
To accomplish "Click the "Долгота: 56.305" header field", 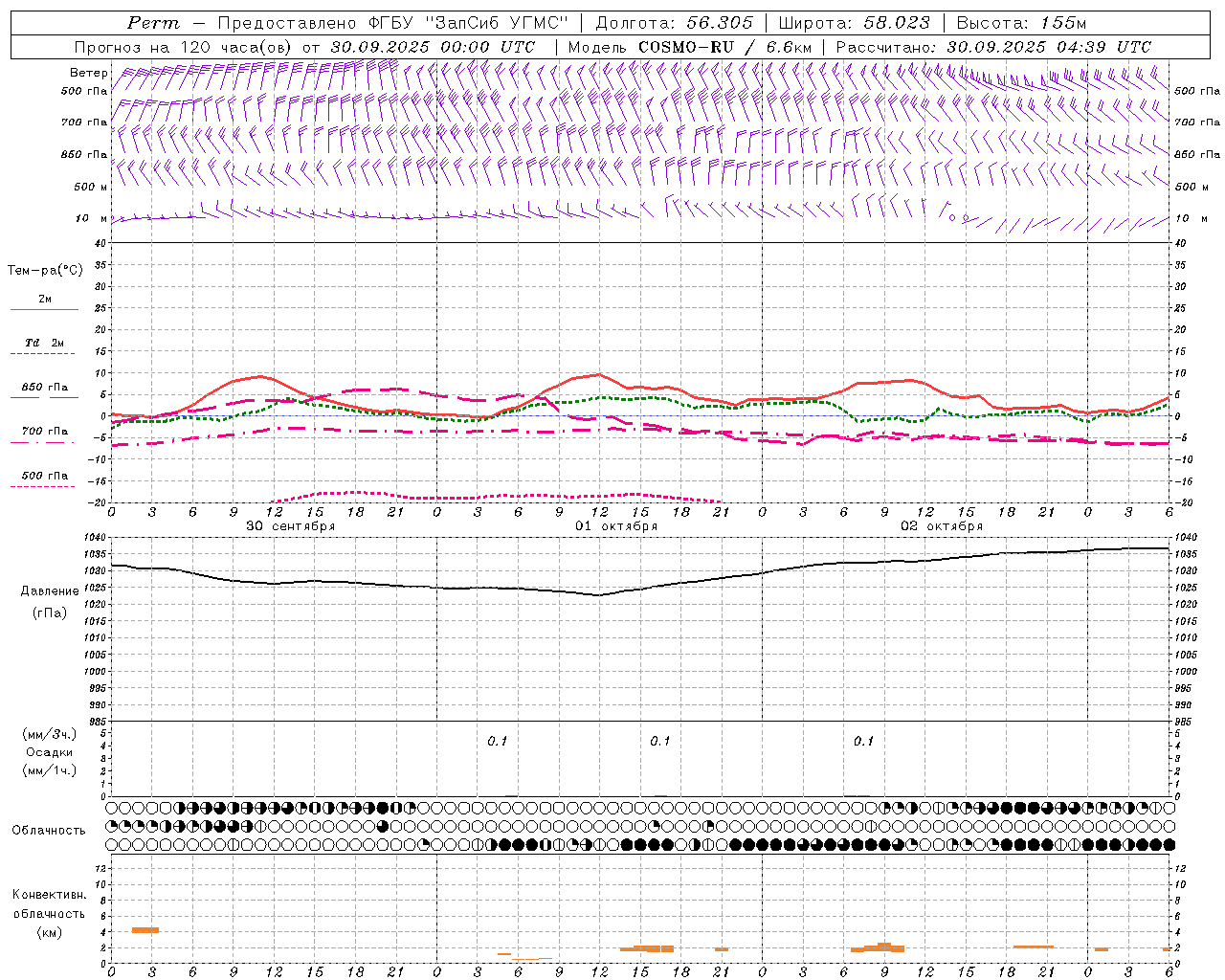I will 674,23.
